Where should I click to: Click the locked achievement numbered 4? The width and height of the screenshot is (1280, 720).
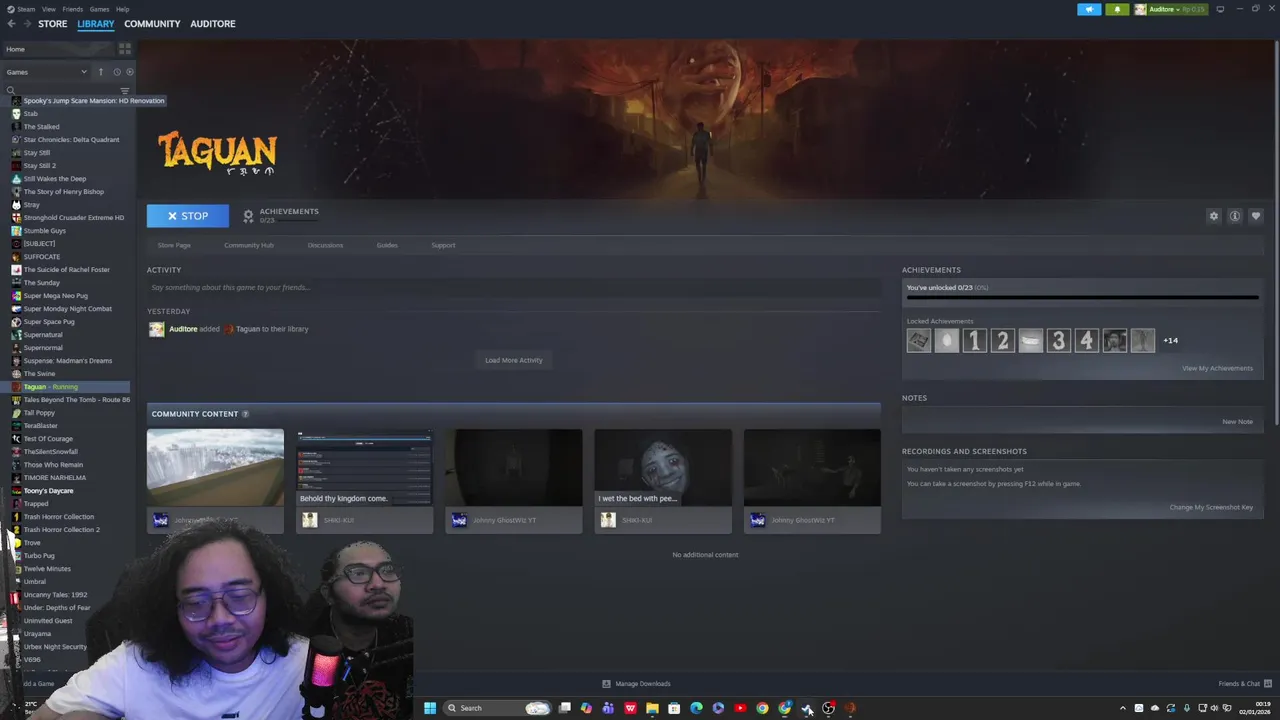1087,341
